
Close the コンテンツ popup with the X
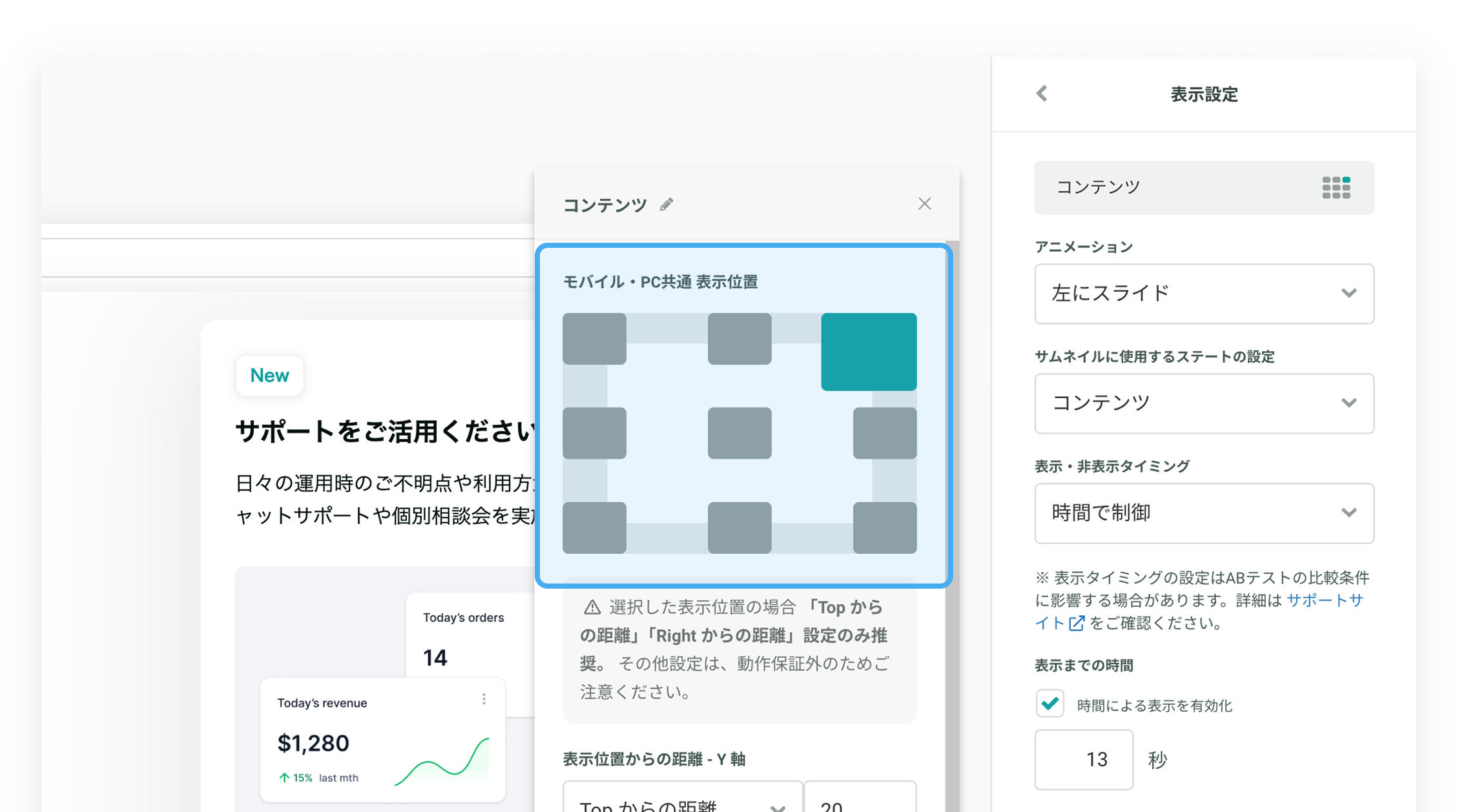coord(924,203)
